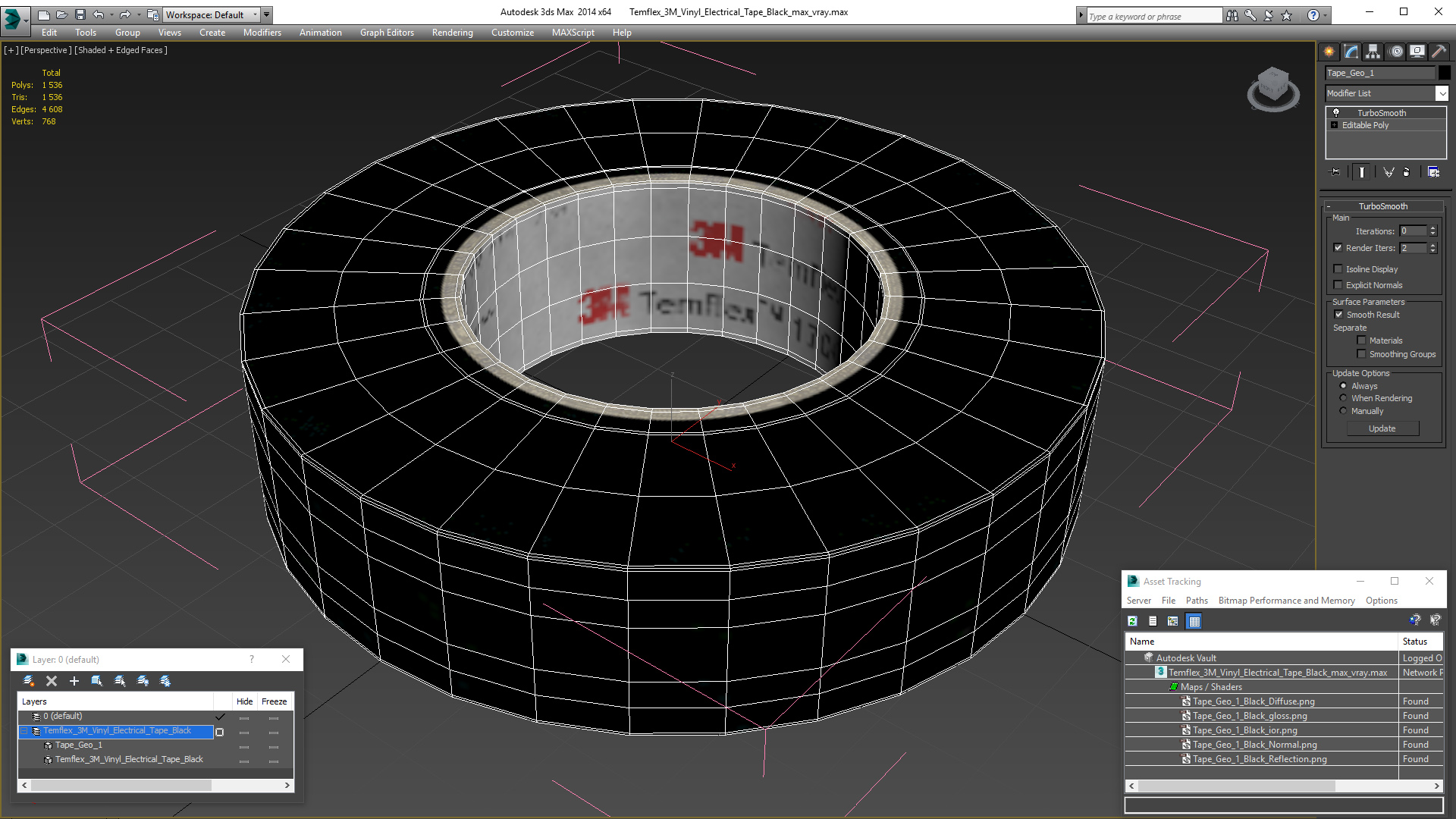
Task: Click the Update button in TurboSmooth
Action: (x=1382, y=428)
